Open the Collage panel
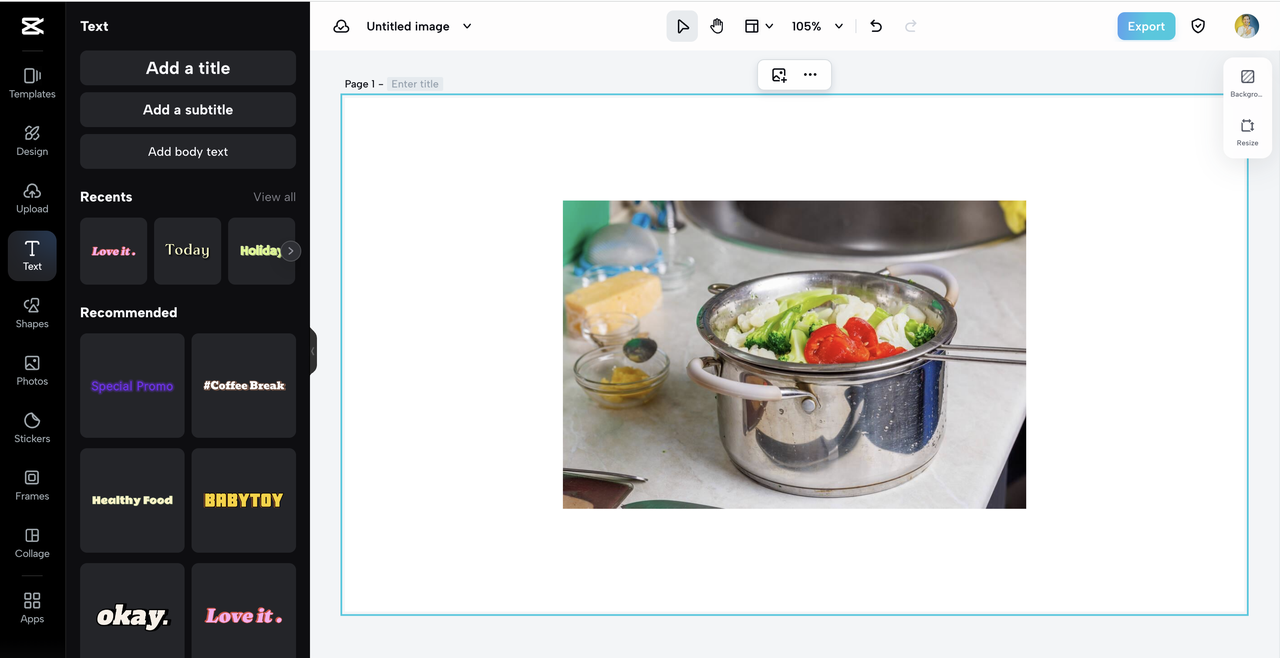 (x=32, y=543)
